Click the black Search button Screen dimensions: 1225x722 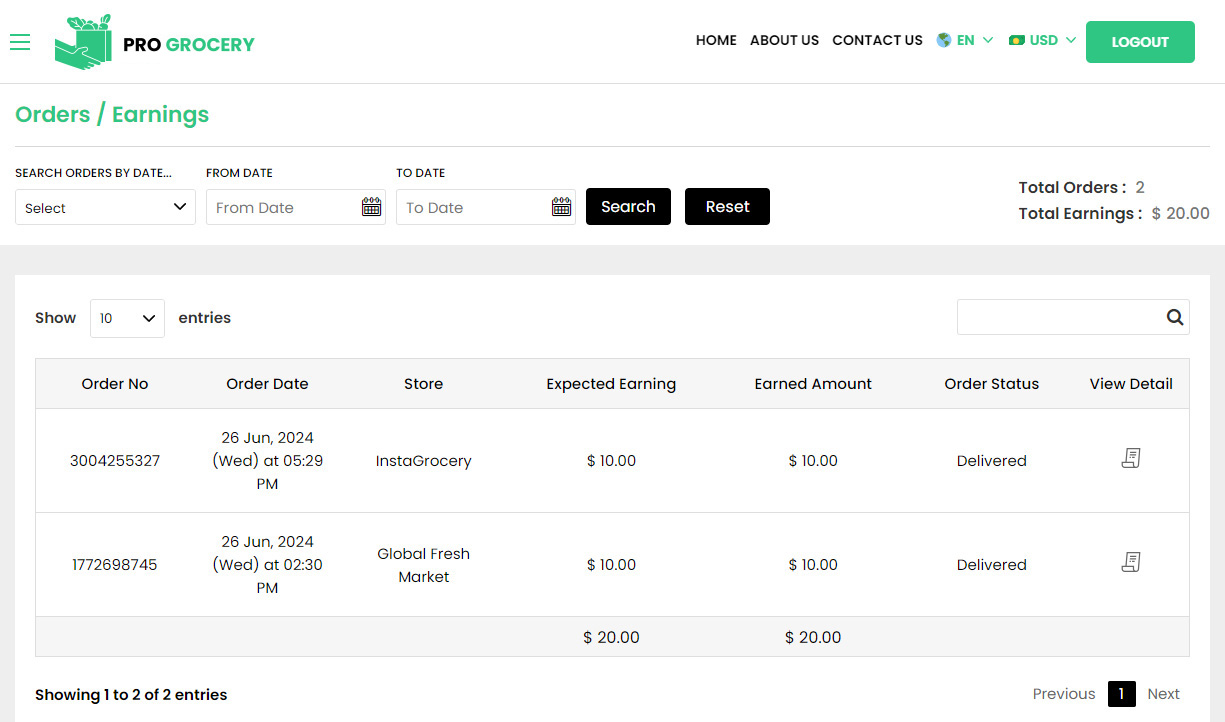click(628, 207)
